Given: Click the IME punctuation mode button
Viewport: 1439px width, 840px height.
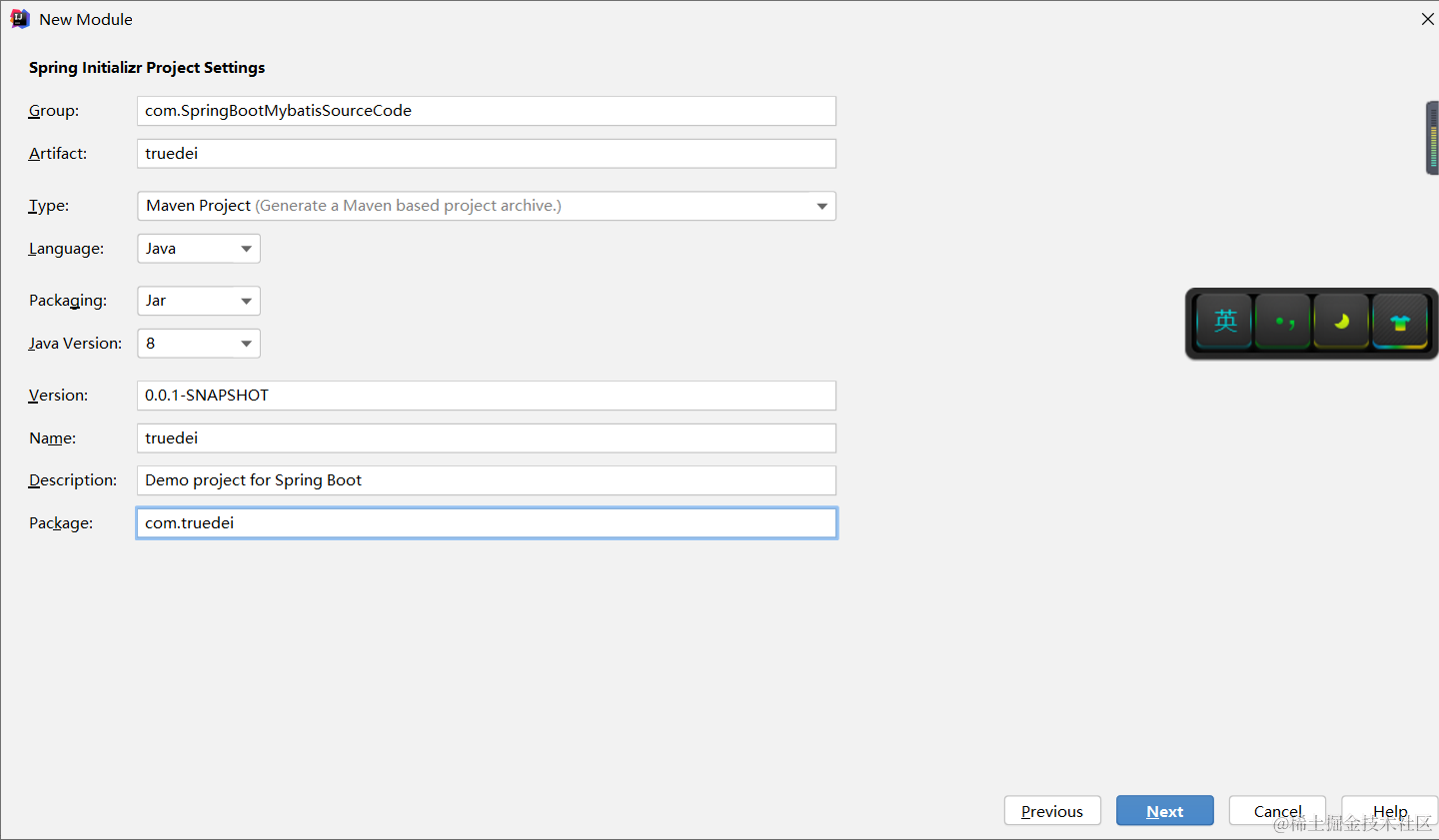Looking at the screenshot, I should (1283, 322).
